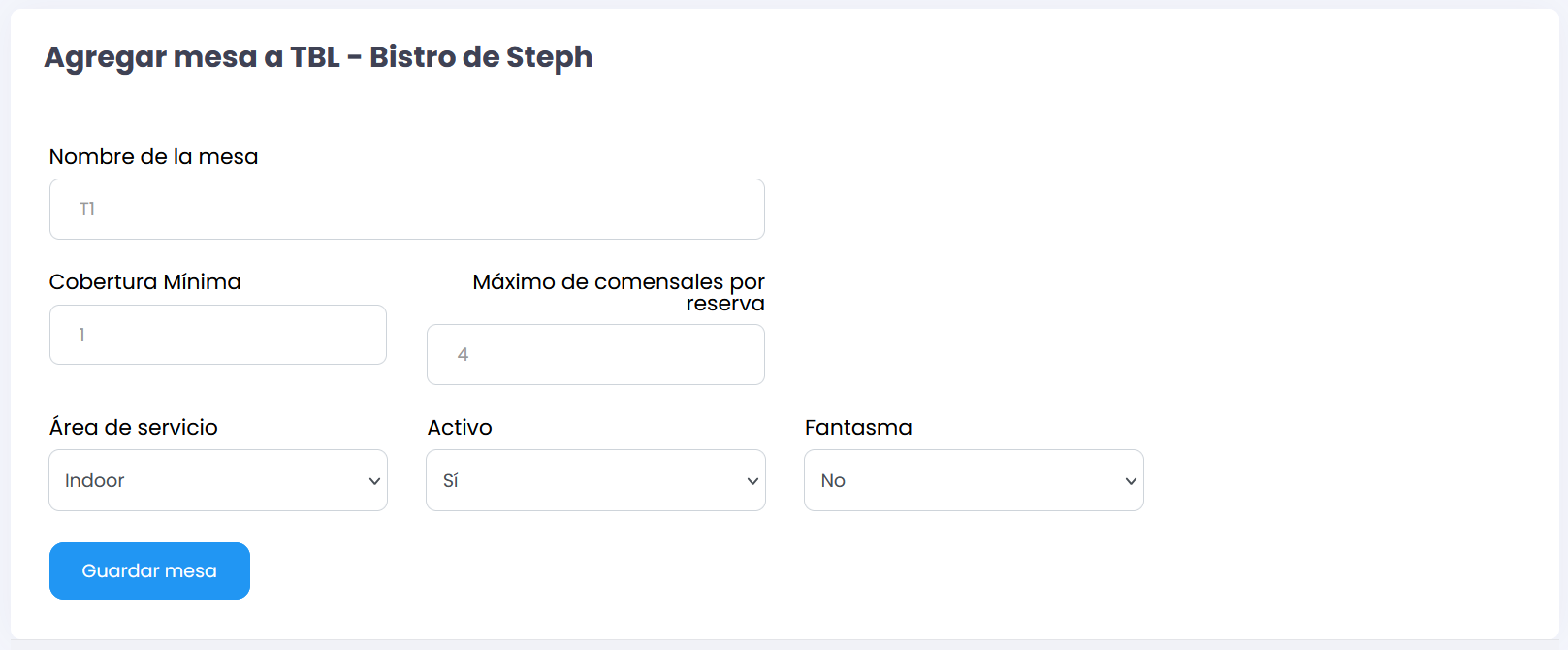
Task: Click the 'Máximo de comensales por reserva' label
Action: click(619, 292)
